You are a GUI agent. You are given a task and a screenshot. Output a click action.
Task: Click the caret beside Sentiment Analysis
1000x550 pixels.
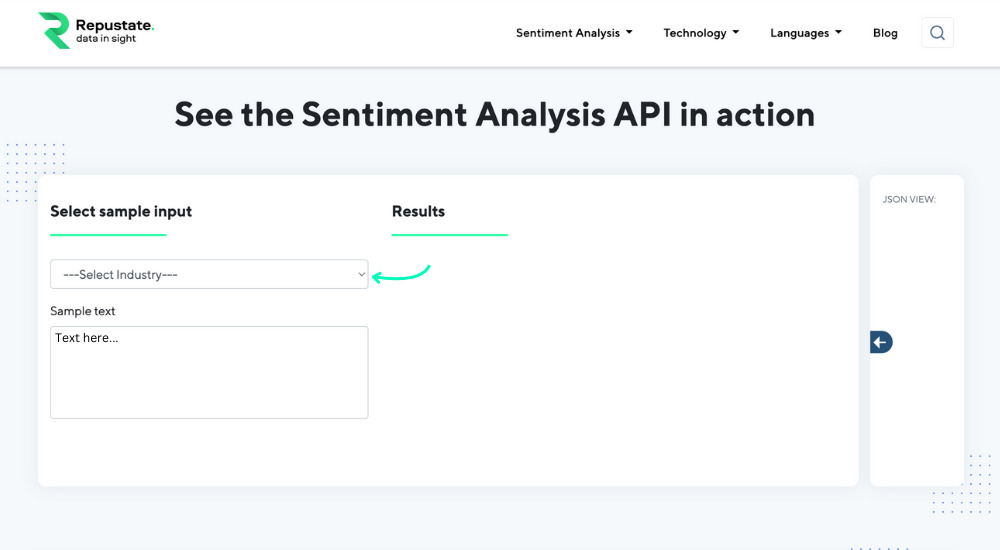coord(629,33)
